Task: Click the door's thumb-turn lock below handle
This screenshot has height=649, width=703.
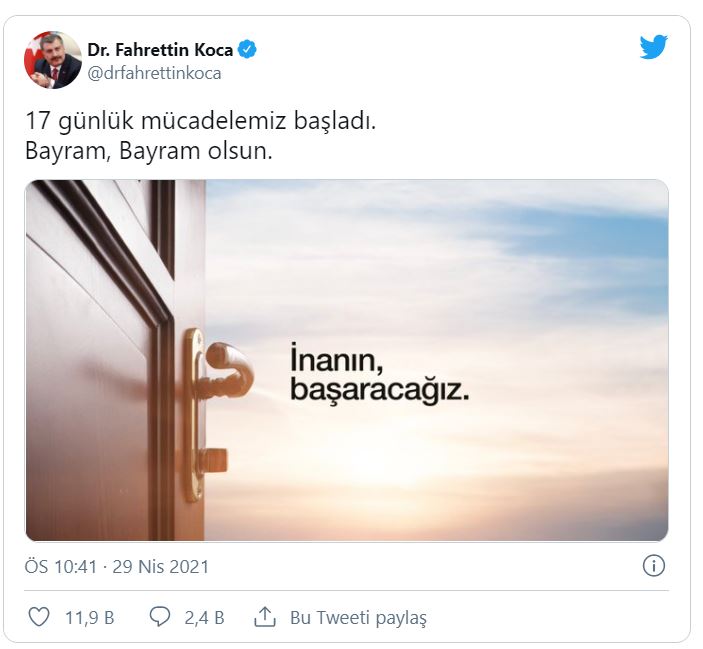Action: pyautogui.click(x=214, y=460)
